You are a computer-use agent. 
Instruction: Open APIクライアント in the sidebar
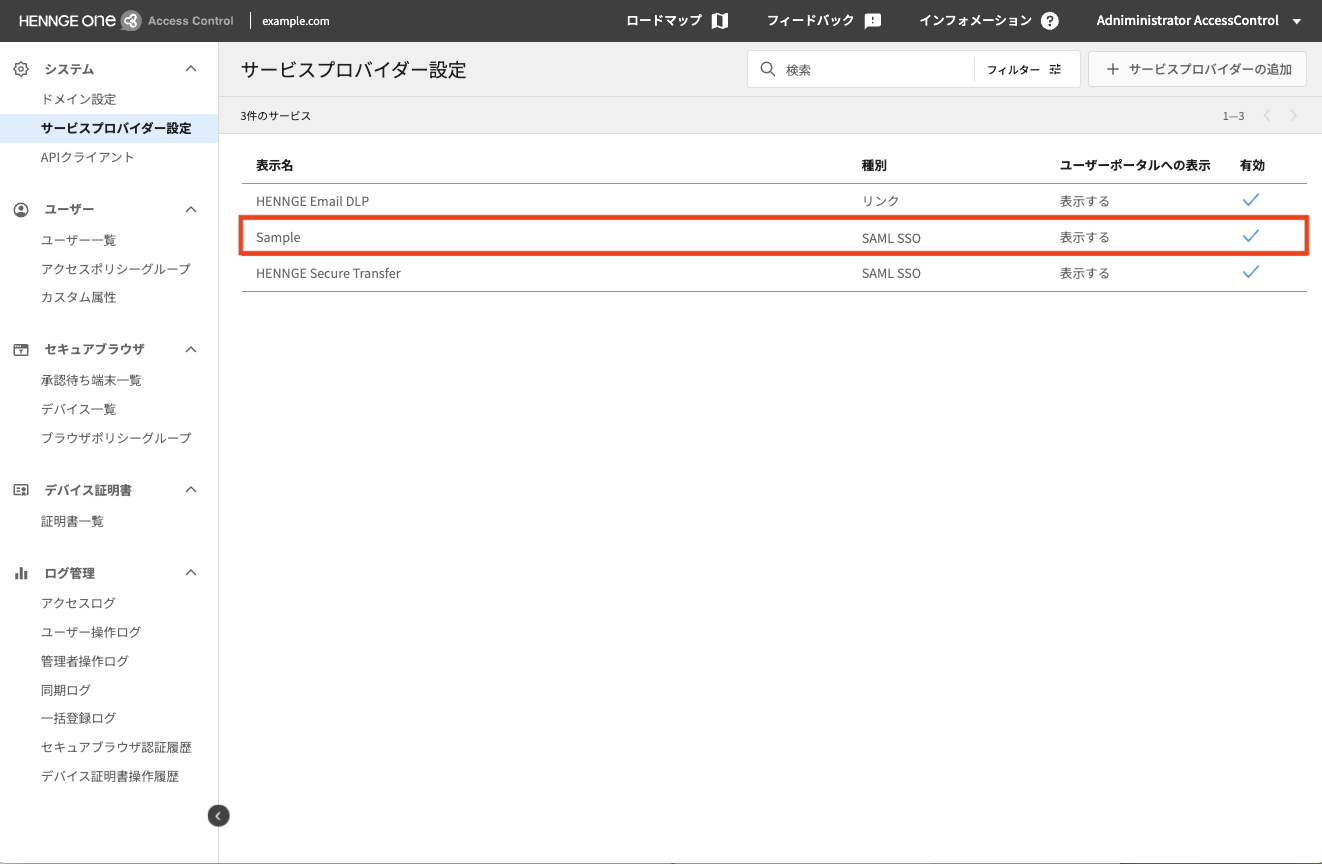point(88,157)
